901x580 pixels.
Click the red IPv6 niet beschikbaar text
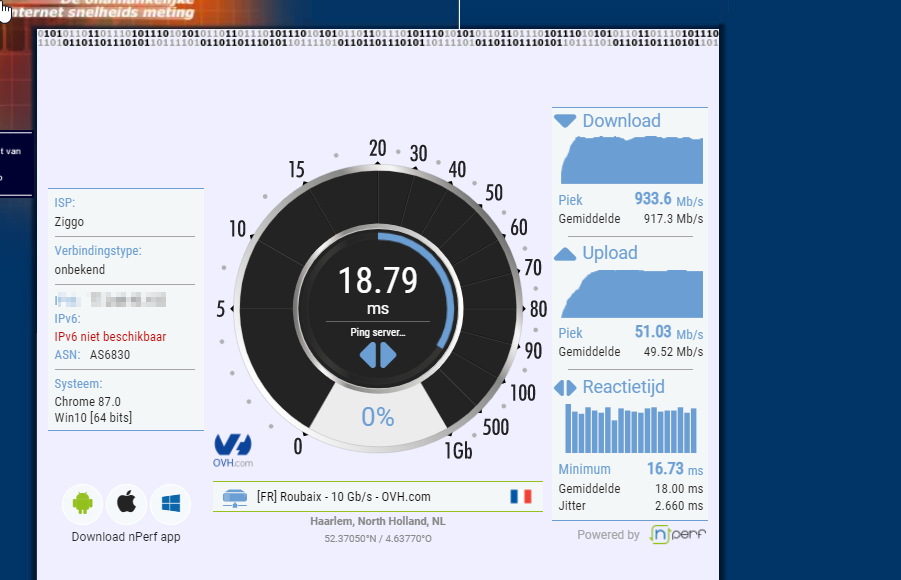[x=110, y=337]
